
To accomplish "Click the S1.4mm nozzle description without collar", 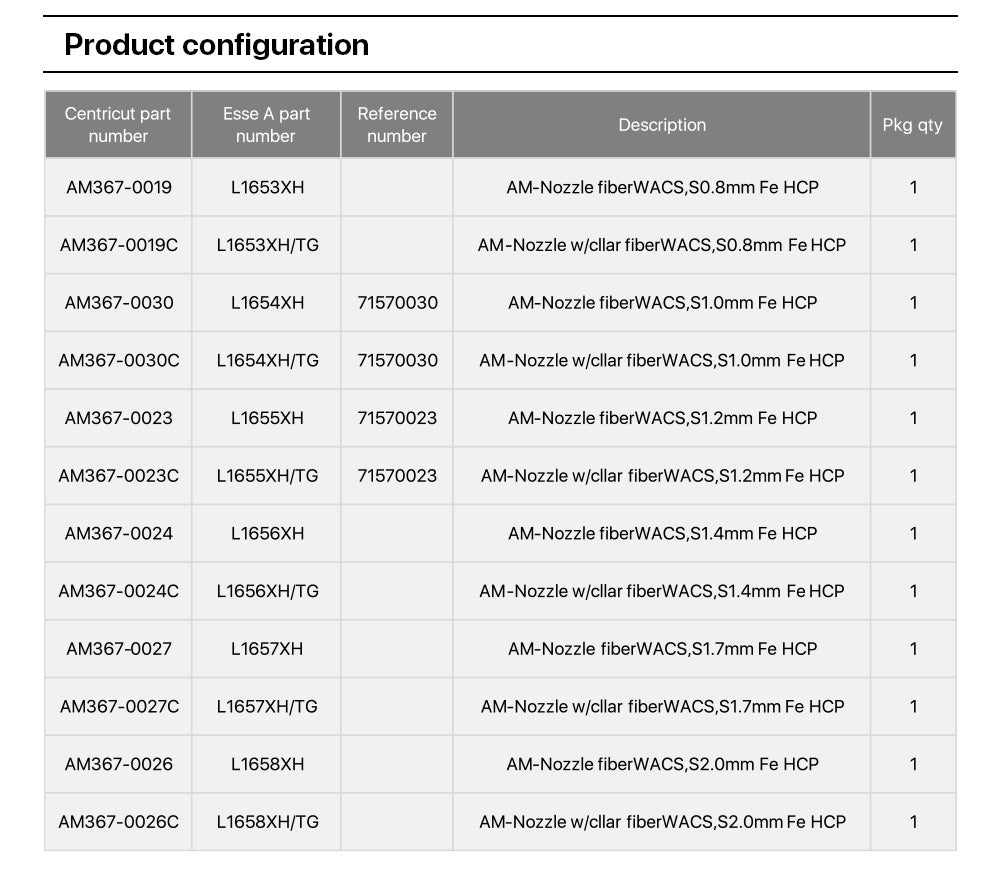I will pyautogui.click(x=662, y=534).
